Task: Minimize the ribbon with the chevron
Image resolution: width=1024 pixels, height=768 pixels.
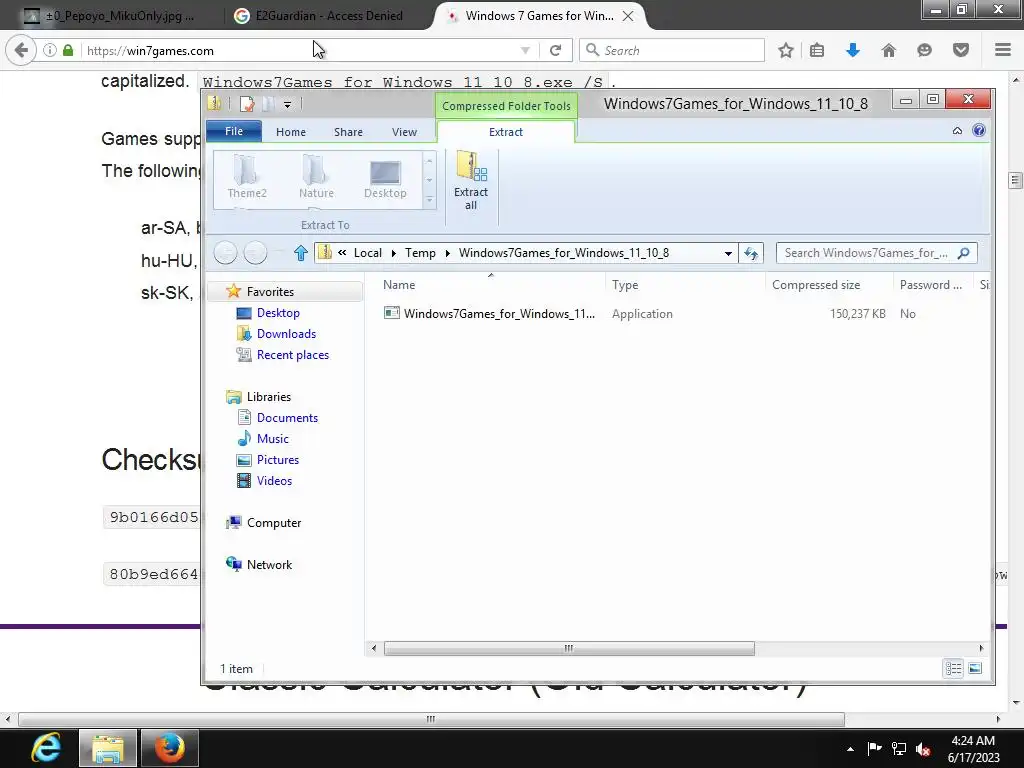Action: [x=957, y=131]
